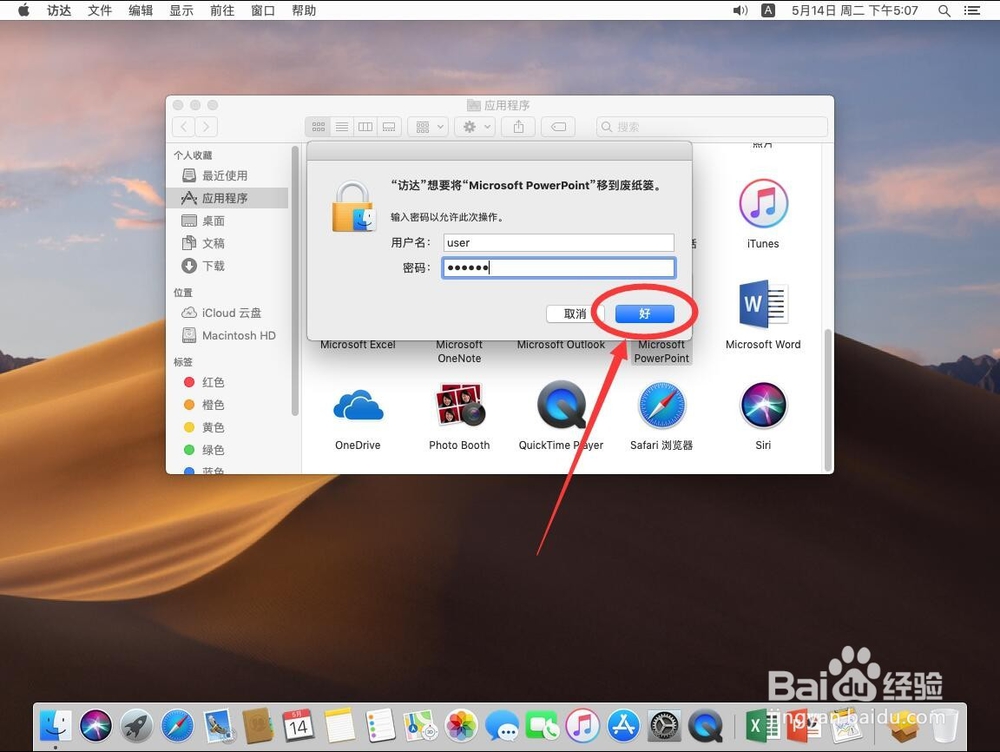This screenshot has height=752, width=1000.
Task: Go forward with Finder forward arrow
Action: coord(206,126)
